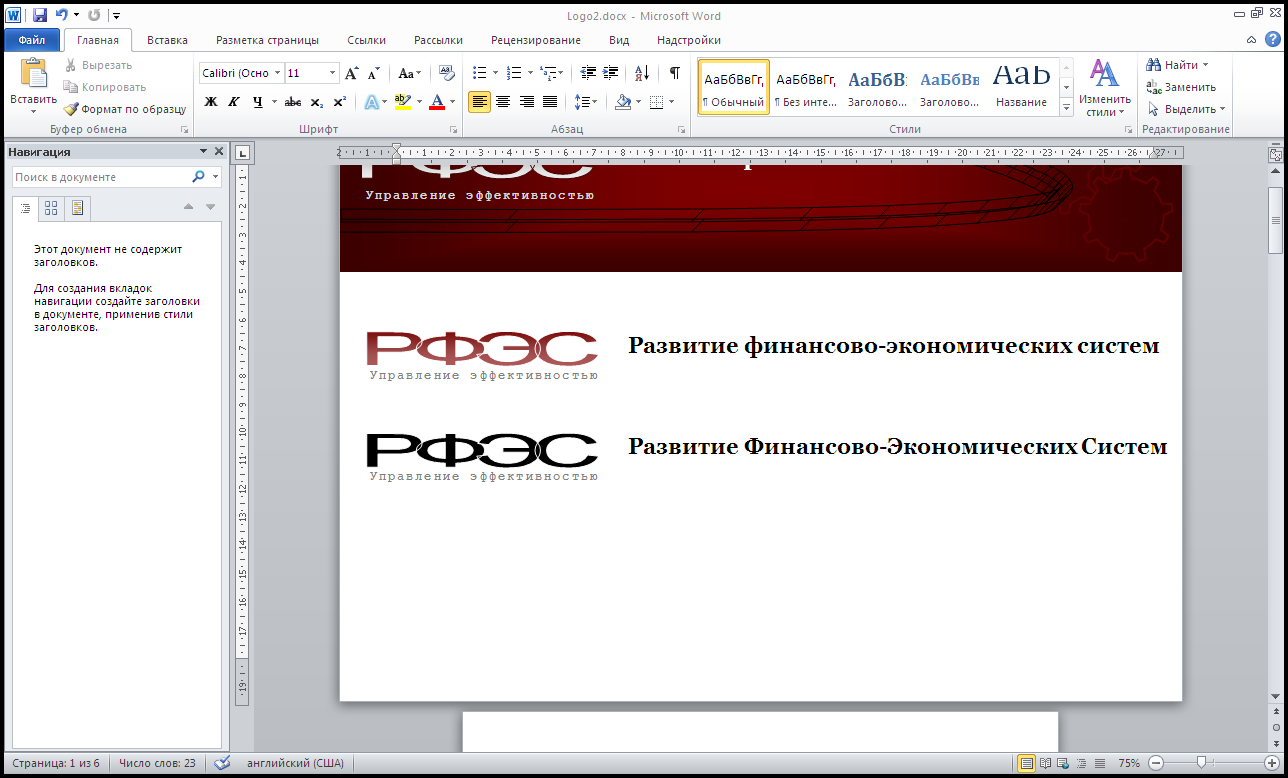Click the Subscript icon
This screenshot has height=778, width=1288.
pos(317,102)
